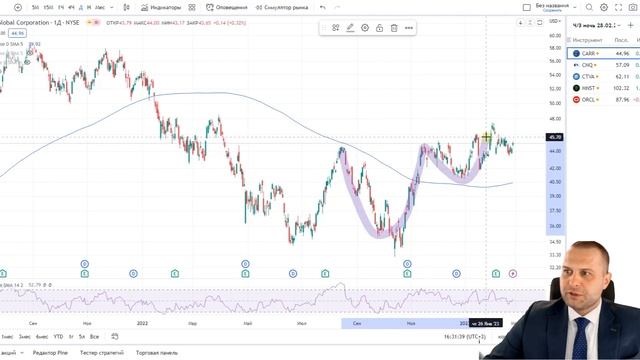640x360 pixels.
Task: Open chart settings gear in top bar
Action: 604,7
